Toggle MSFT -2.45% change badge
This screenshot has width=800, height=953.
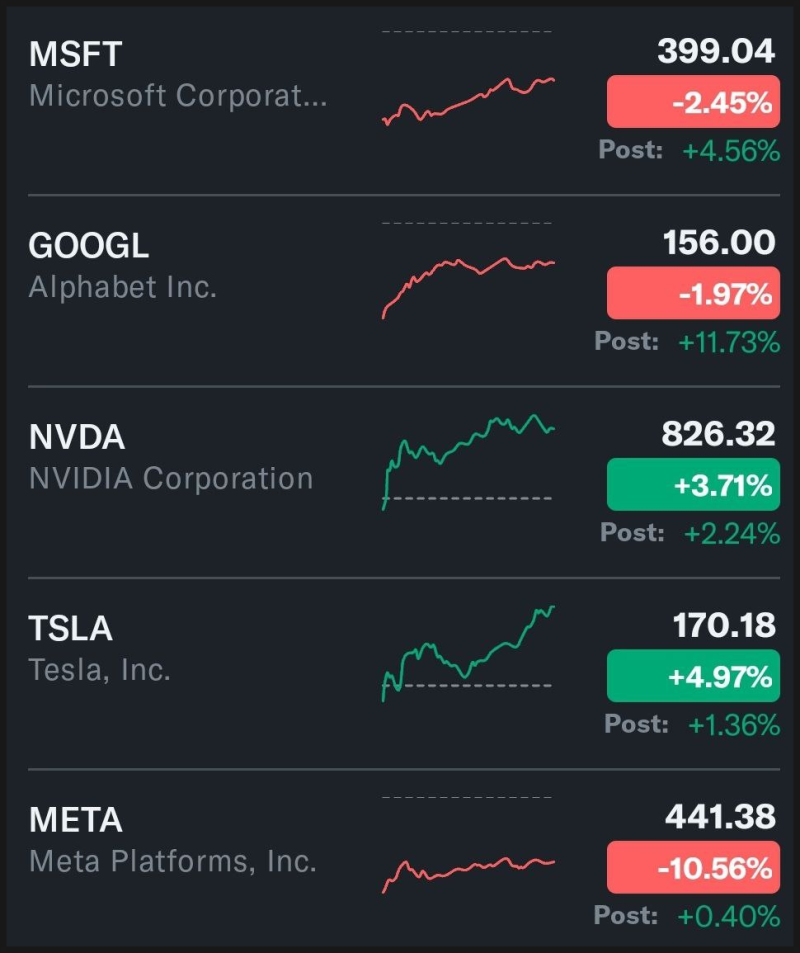click(x=693, y=102)
